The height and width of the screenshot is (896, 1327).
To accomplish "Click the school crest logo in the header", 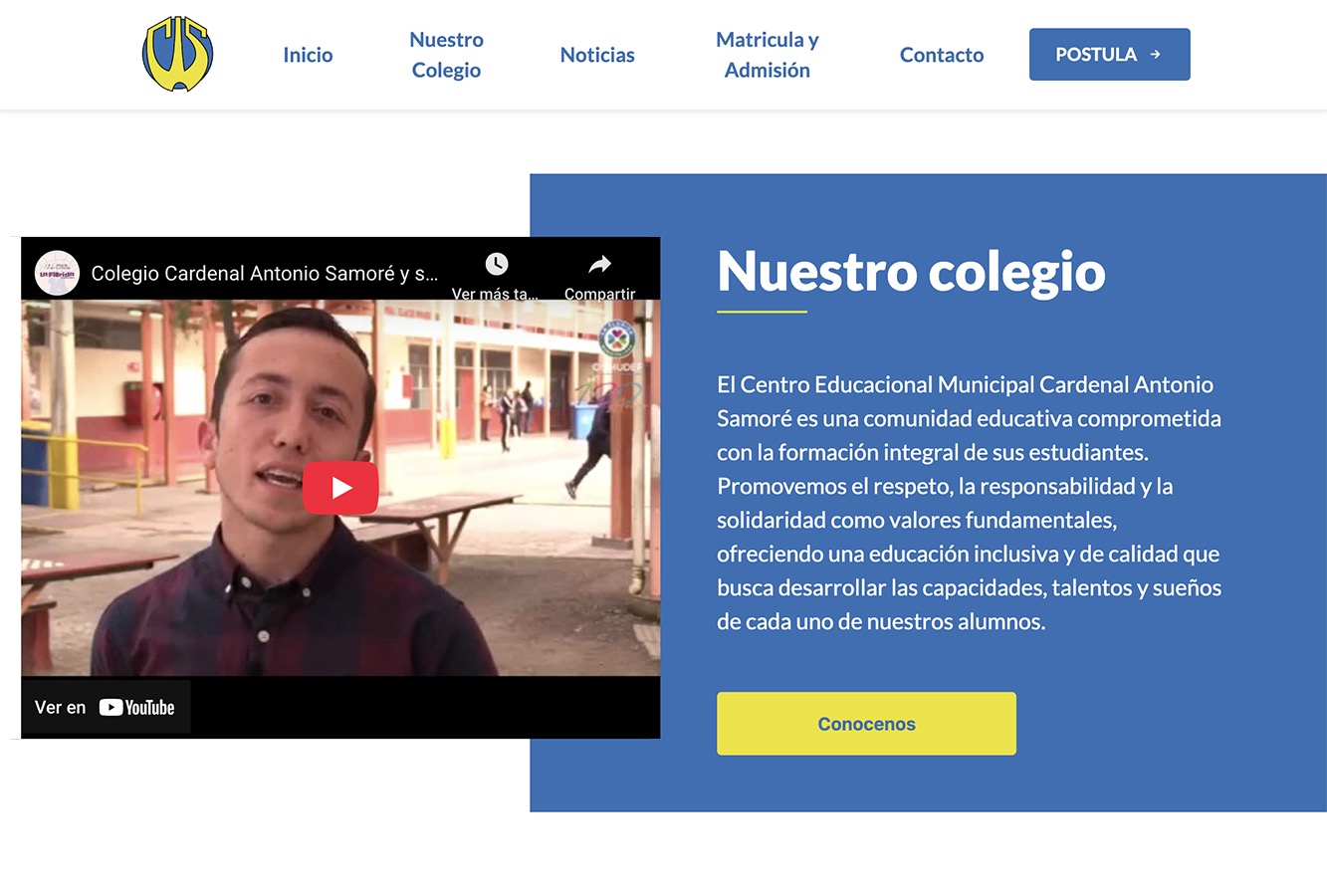I will click(176, 54).
